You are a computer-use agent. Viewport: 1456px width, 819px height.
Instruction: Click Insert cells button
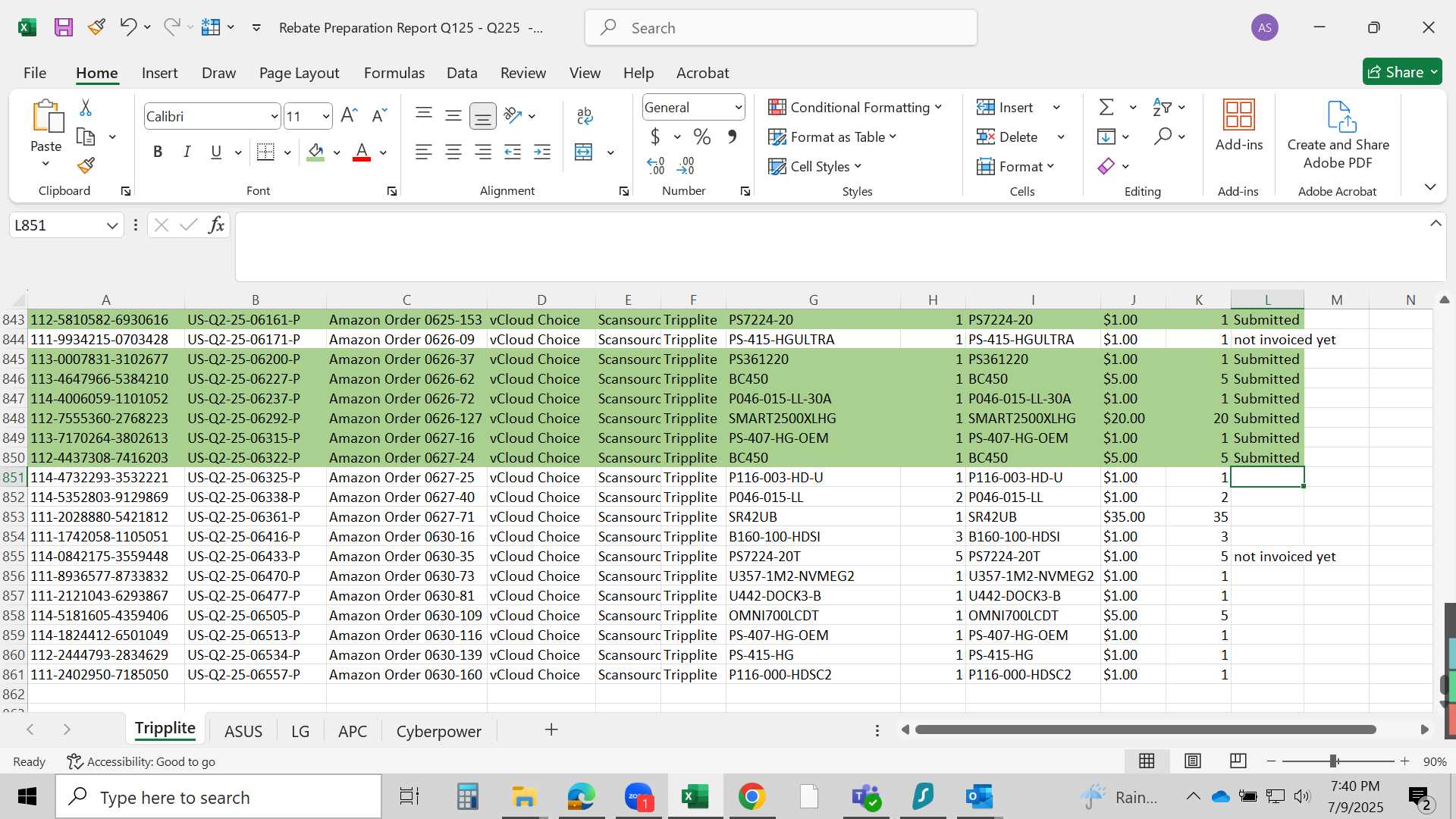tap(1006, 108)
